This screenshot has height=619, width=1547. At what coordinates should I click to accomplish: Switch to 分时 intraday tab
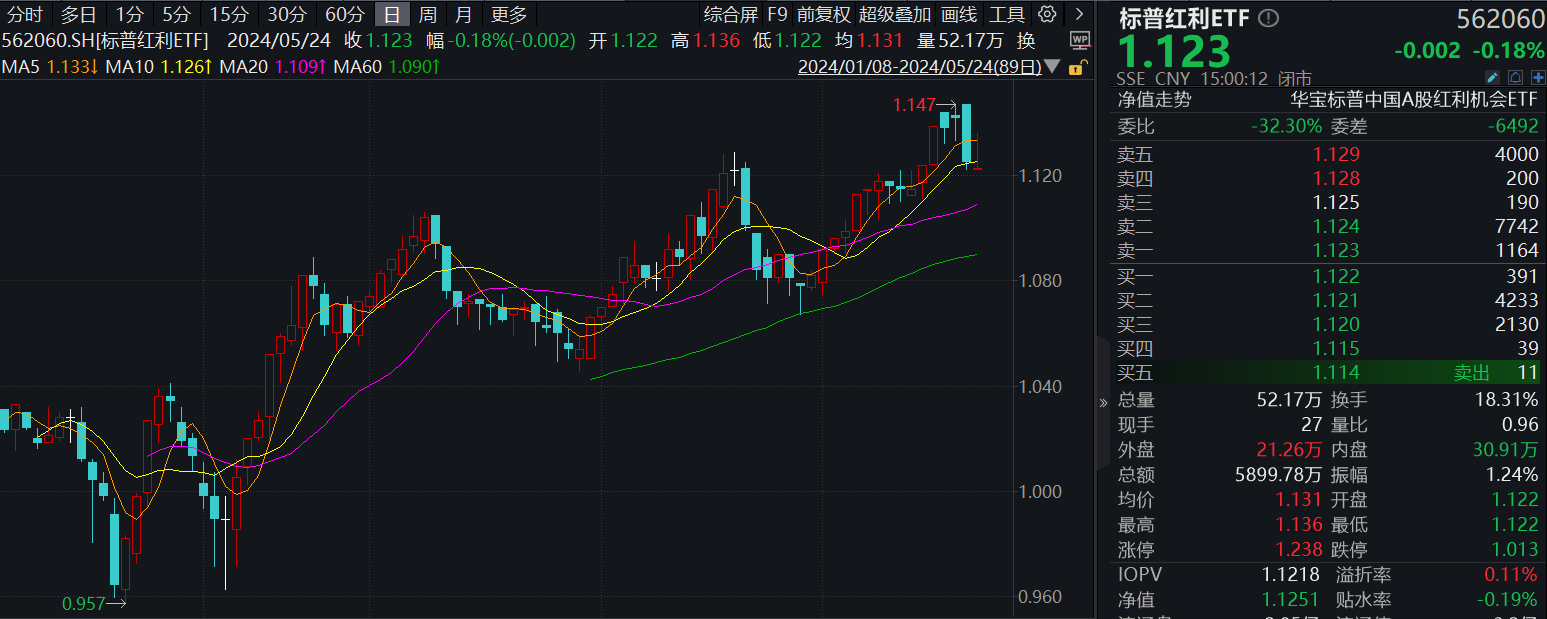point(25,14)
